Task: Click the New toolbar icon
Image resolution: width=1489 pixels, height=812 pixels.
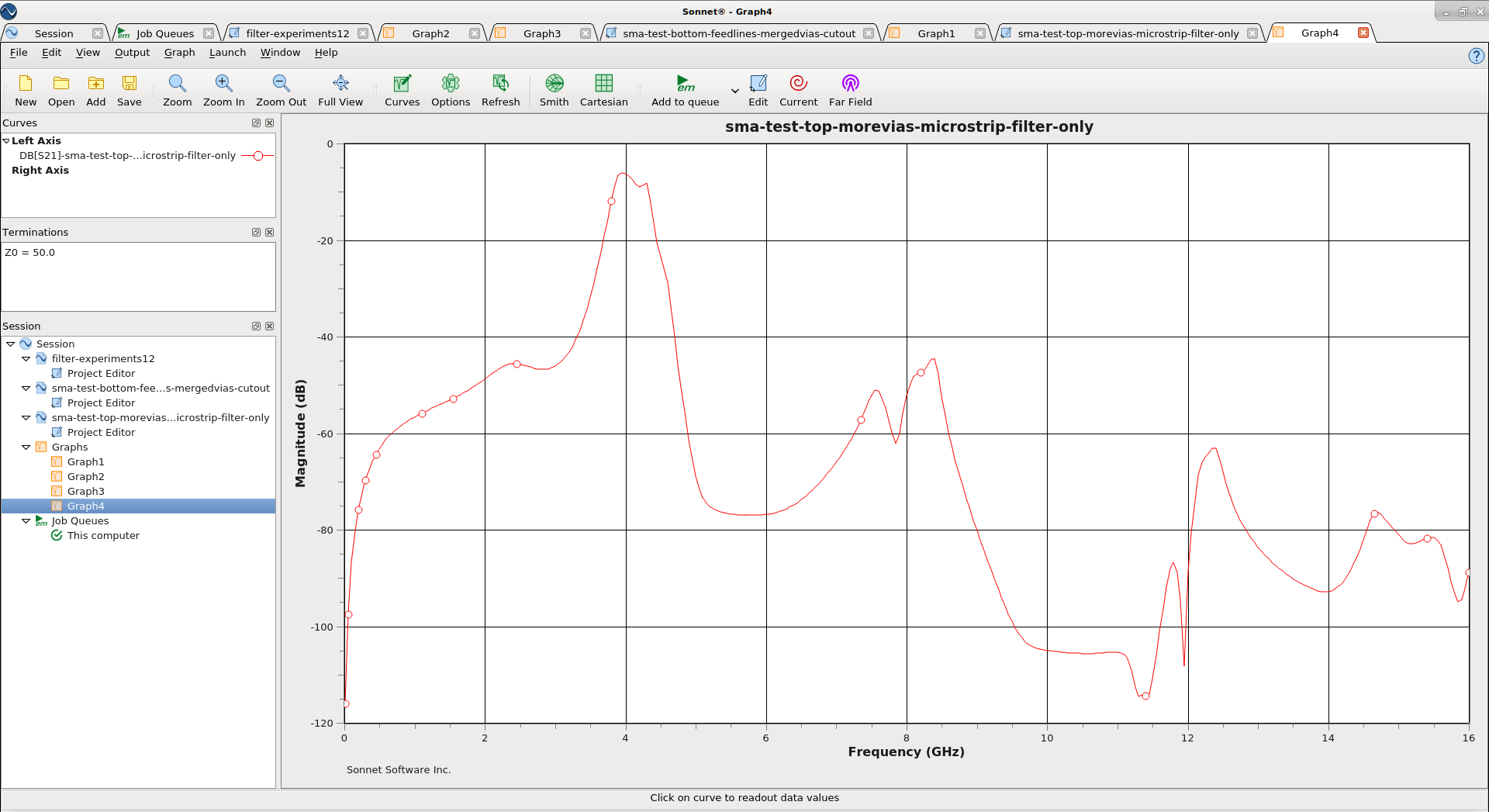Action: click(x=26, y=83)
